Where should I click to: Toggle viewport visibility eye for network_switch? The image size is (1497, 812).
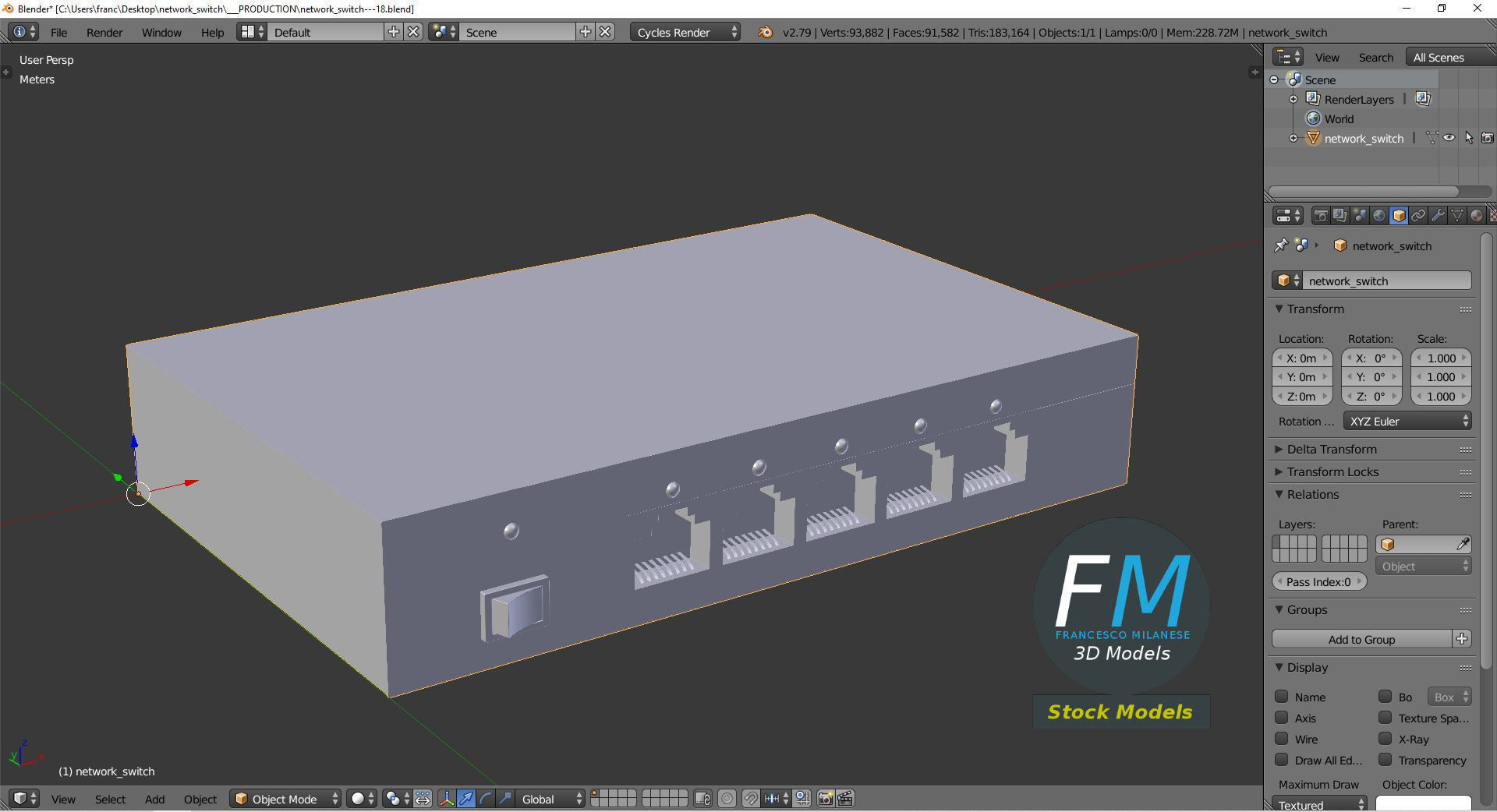pos(1449,138)
